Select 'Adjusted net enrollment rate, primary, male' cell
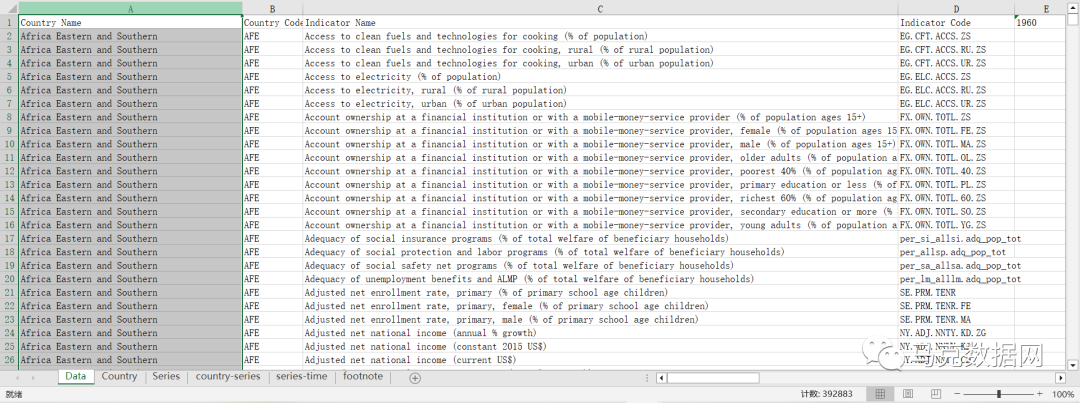This screenshot has height=403, width=1080. [600, 319]
